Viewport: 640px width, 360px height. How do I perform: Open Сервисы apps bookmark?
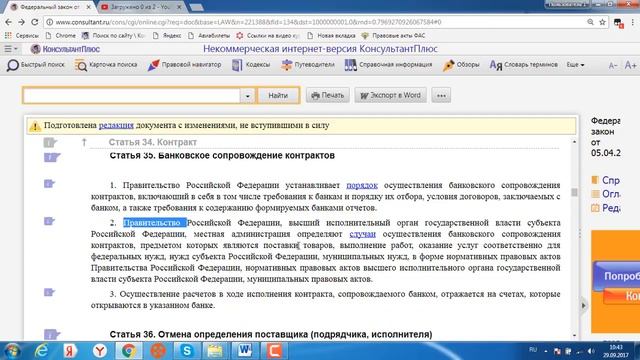point(22,36)
